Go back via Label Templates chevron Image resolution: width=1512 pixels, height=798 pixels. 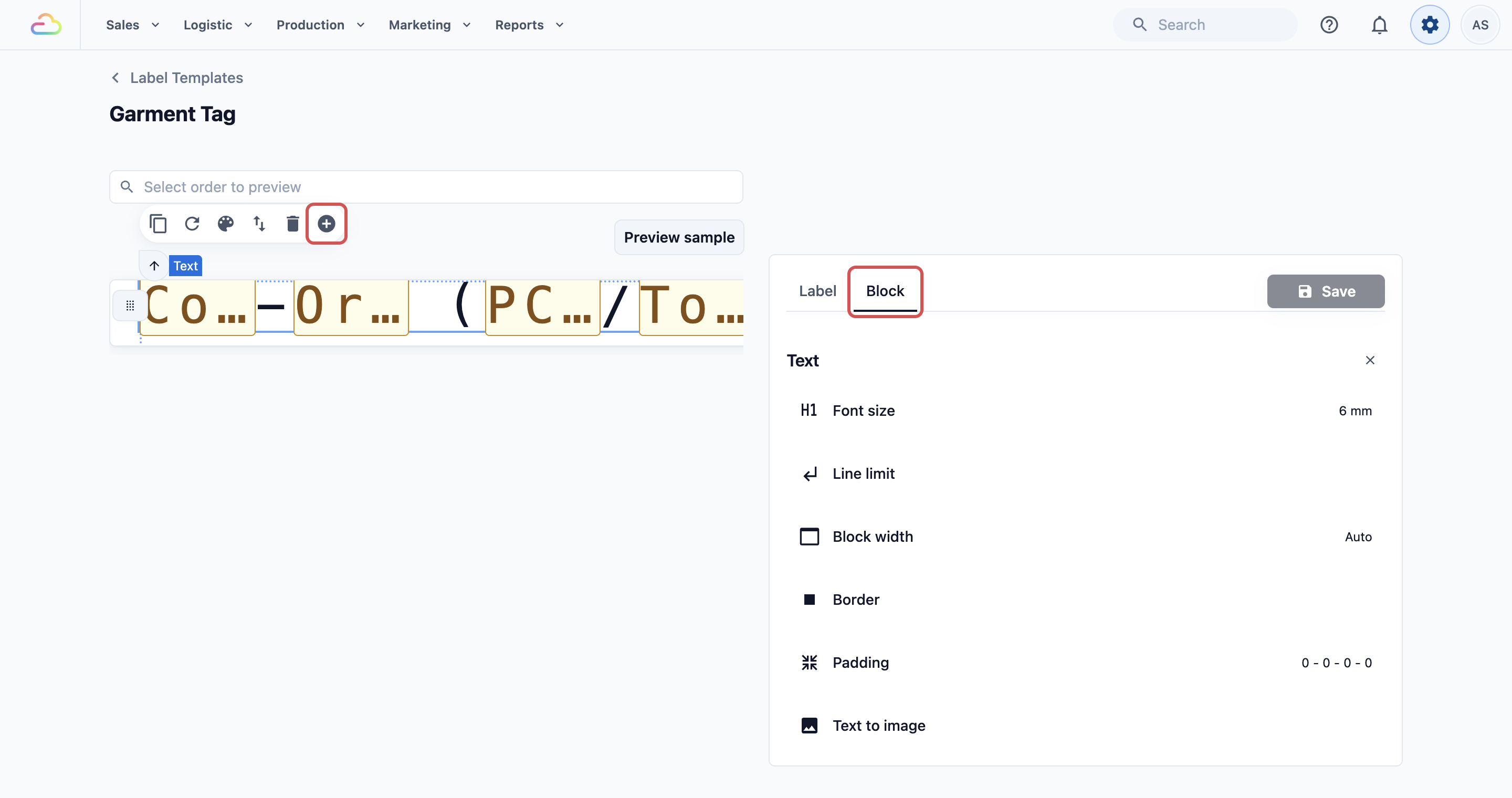point(115,78)
